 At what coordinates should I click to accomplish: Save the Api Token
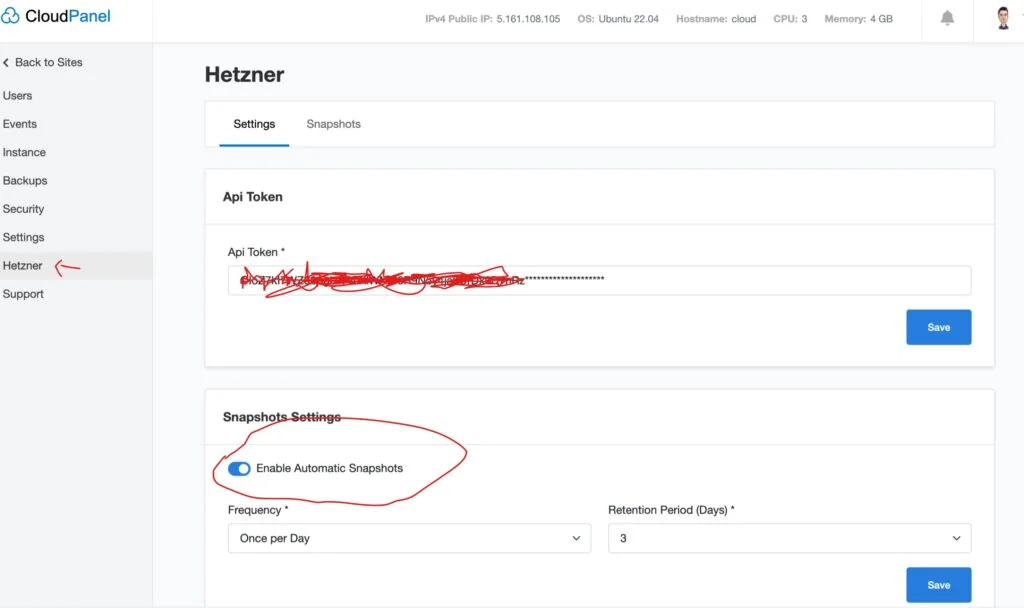coord(938,327)
